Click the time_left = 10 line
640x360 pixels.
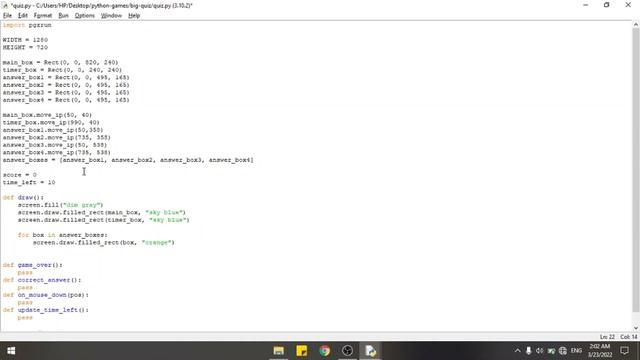[x=29, y=182]
